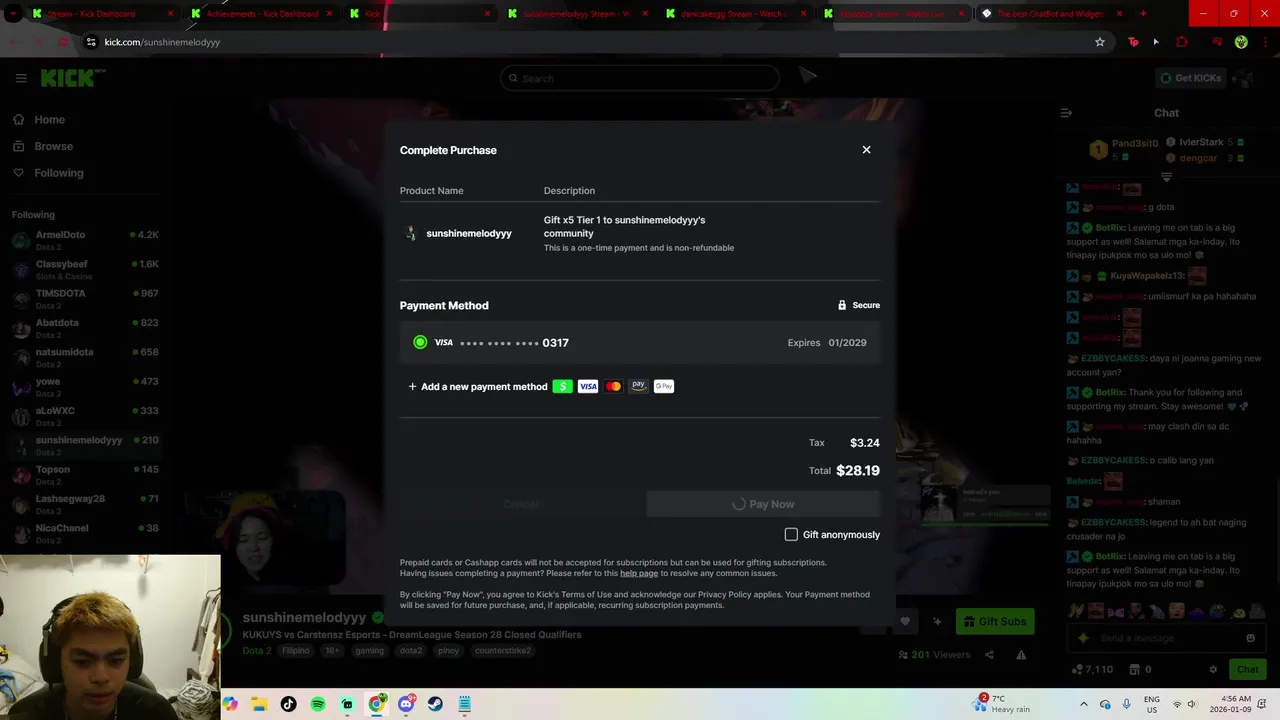Open a new browser tab
This screenshot has height=720, width=1280.
pyautogui.click(x=1143, y=14)
